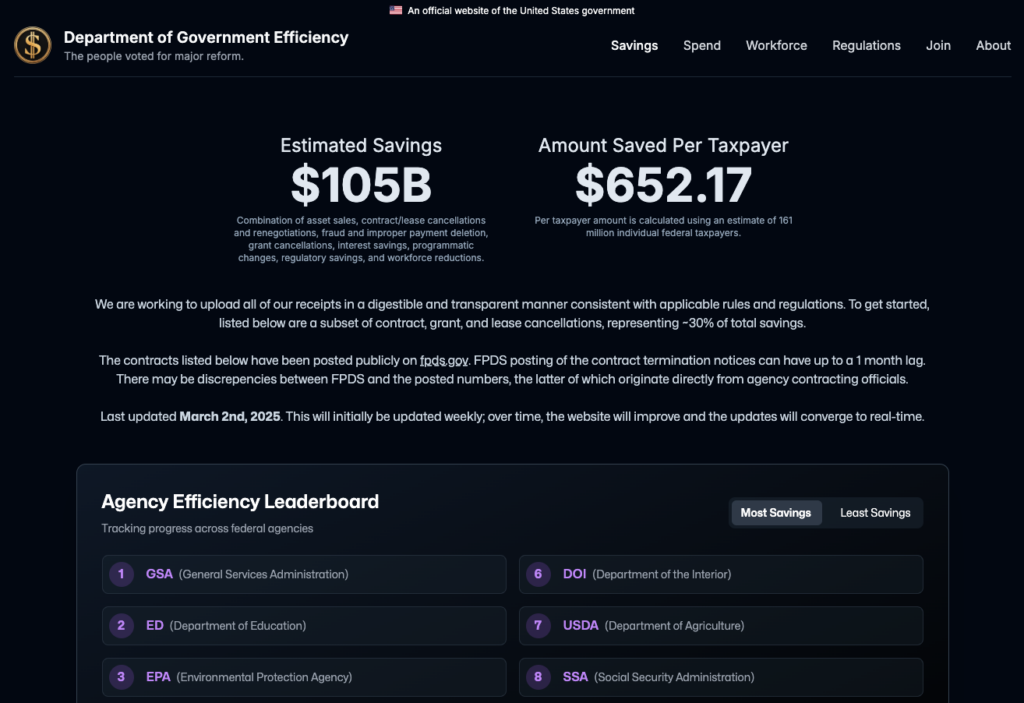Select the SSA Social Security Administration row

721,677
